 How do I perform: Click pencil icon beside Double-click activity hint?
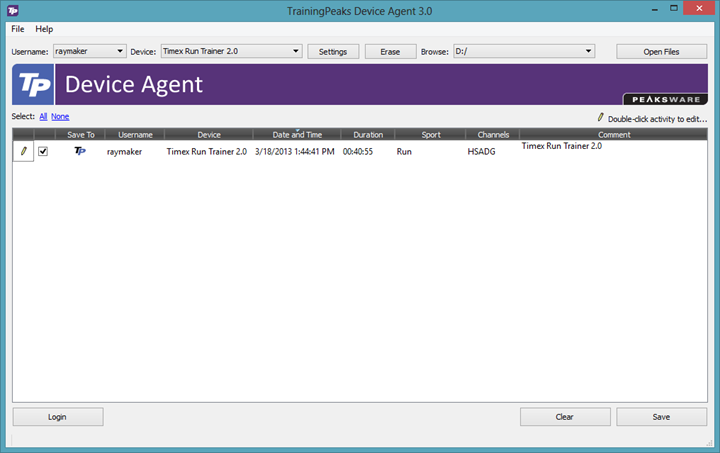tap(601, 117)
